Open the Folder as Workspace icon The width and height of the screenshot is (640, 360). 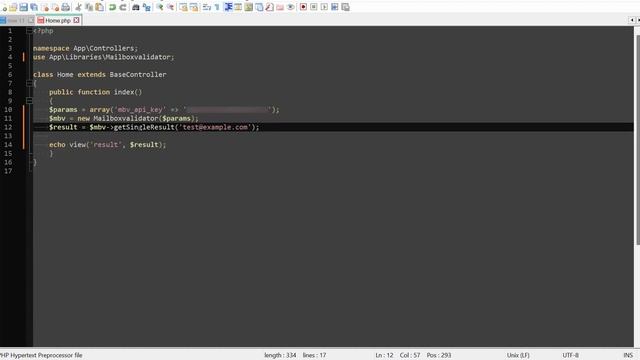(280, 7)
